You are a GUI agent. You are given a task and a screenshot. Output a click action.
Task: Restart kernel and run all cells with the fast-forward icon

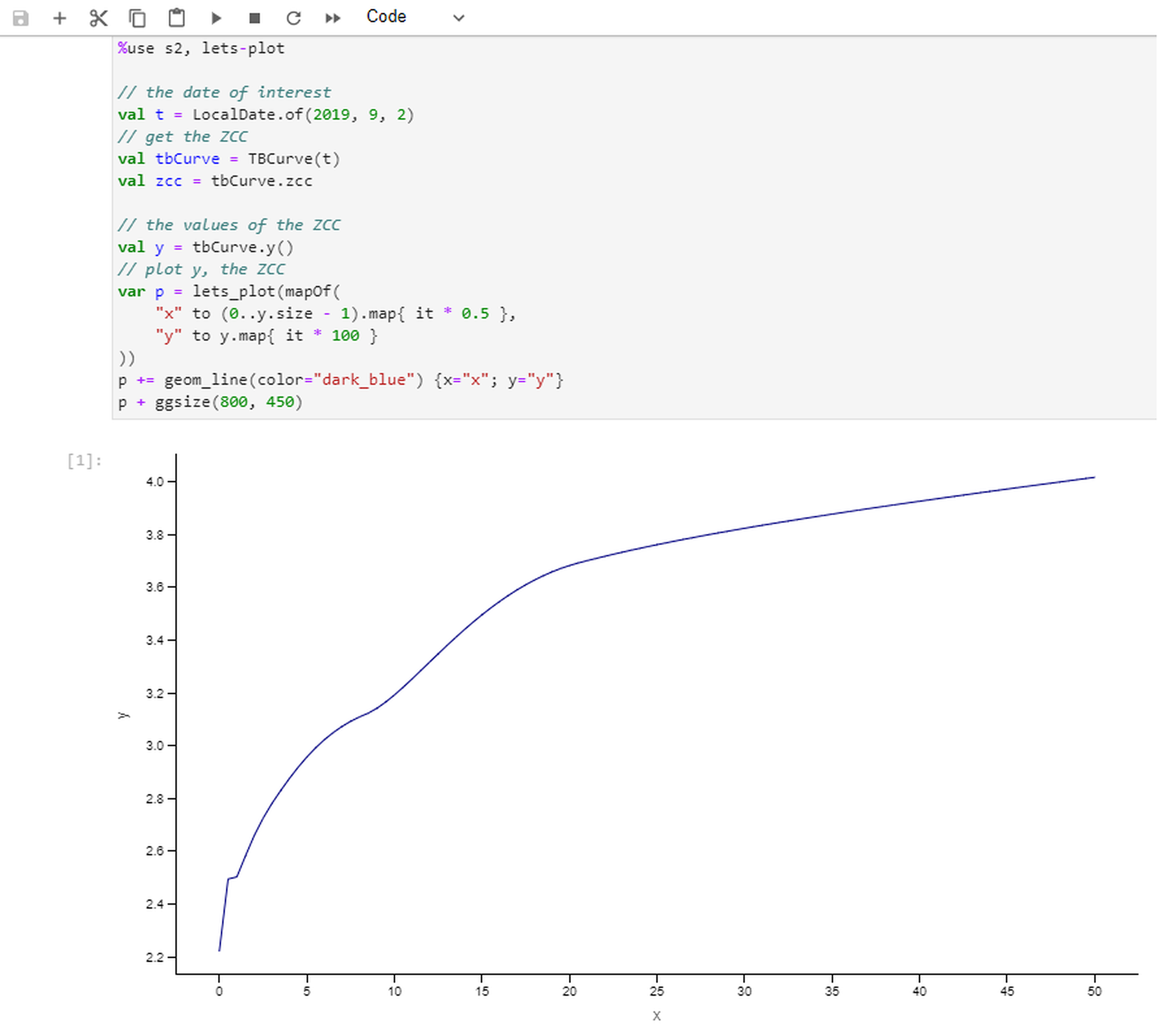click(x=332, y=18)
